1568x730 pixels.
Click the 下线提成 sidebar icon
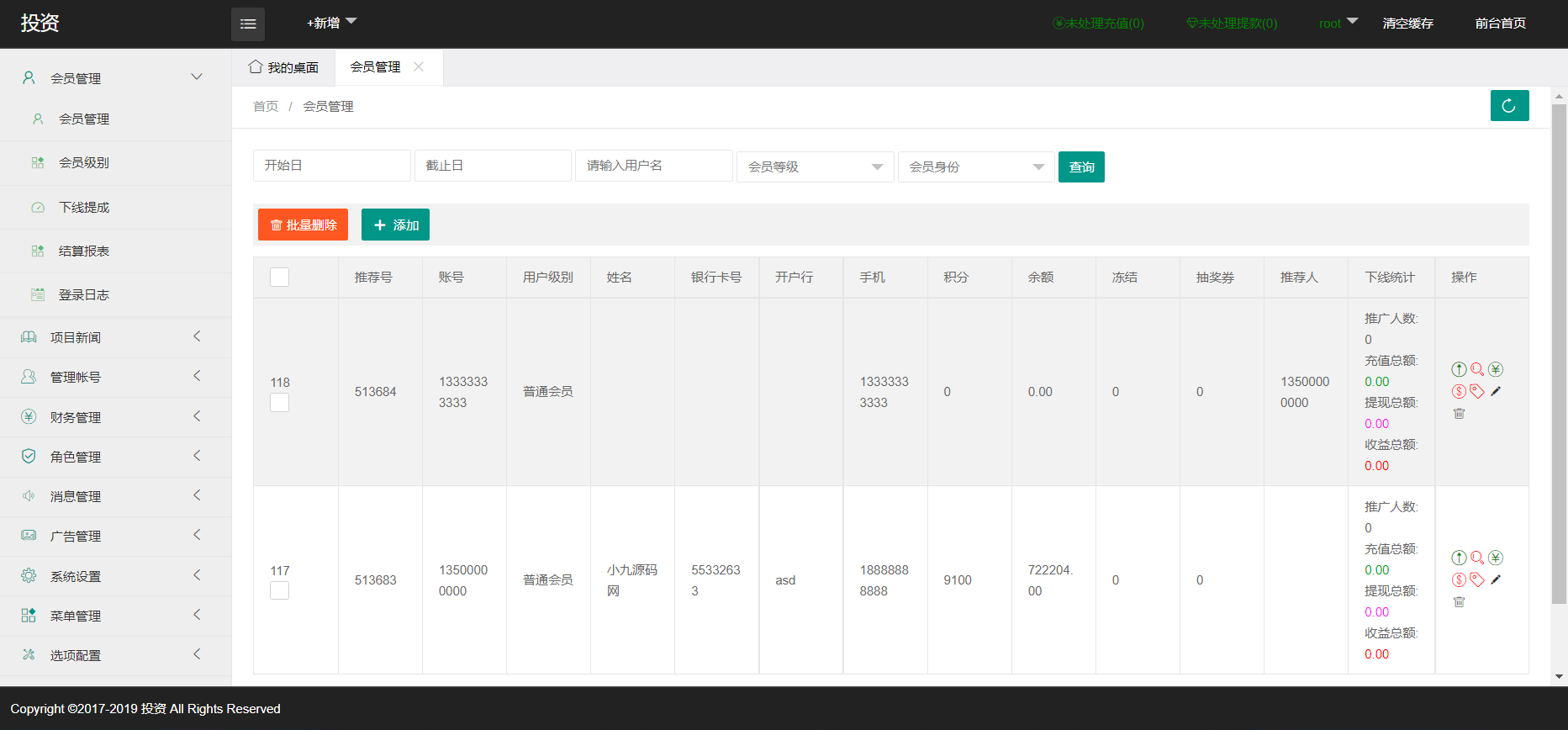(x=38, y=207)
